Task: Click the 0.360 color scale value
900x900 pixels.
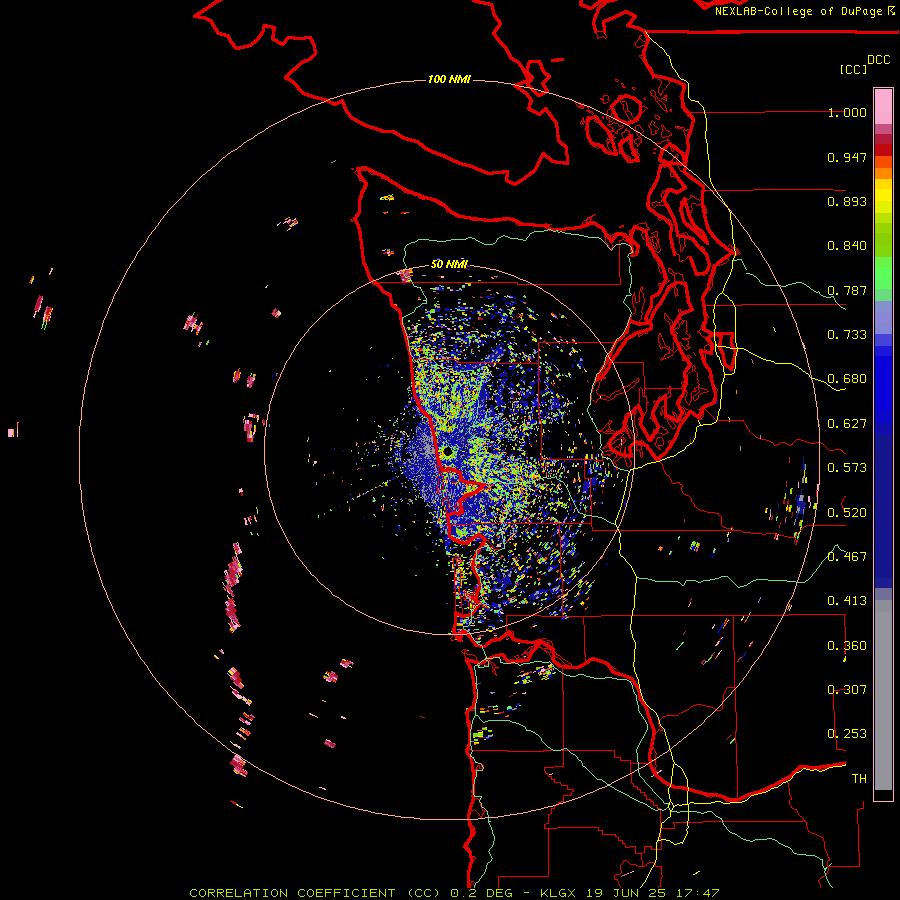Action: (847, 646)
